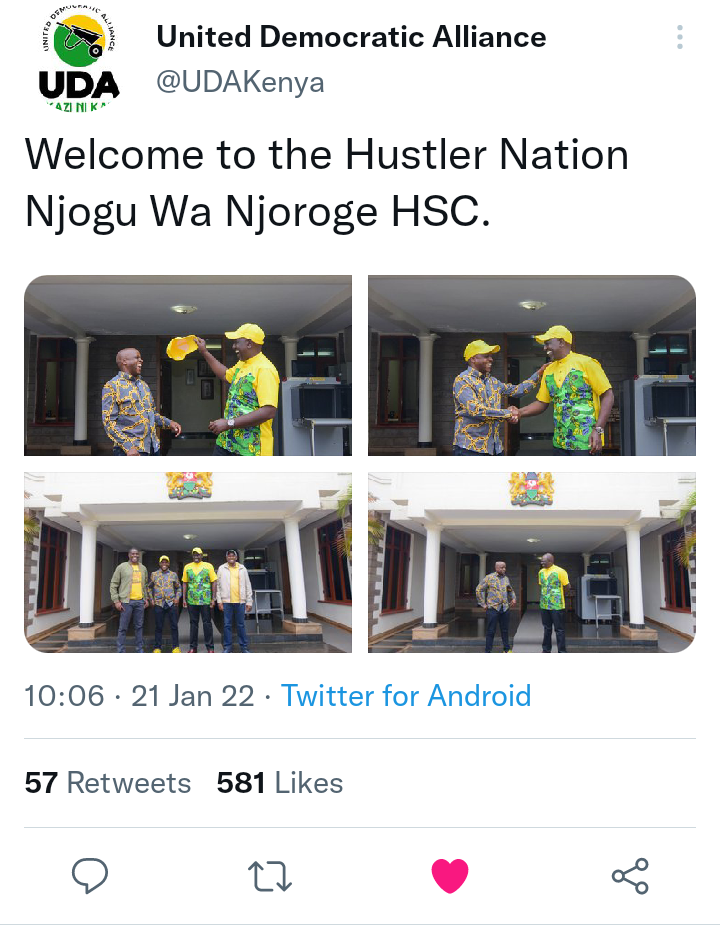Tap the 581 likes count number
Screen dimensions: 720x934
pyautogui.click(x=241, y=783)
